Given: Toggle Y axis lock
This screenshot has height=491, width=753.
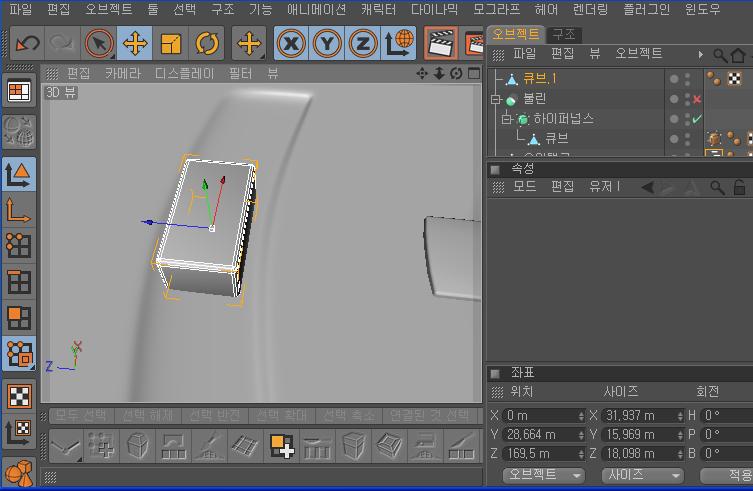Looking at the screenshot, I should tap(327, 44).
